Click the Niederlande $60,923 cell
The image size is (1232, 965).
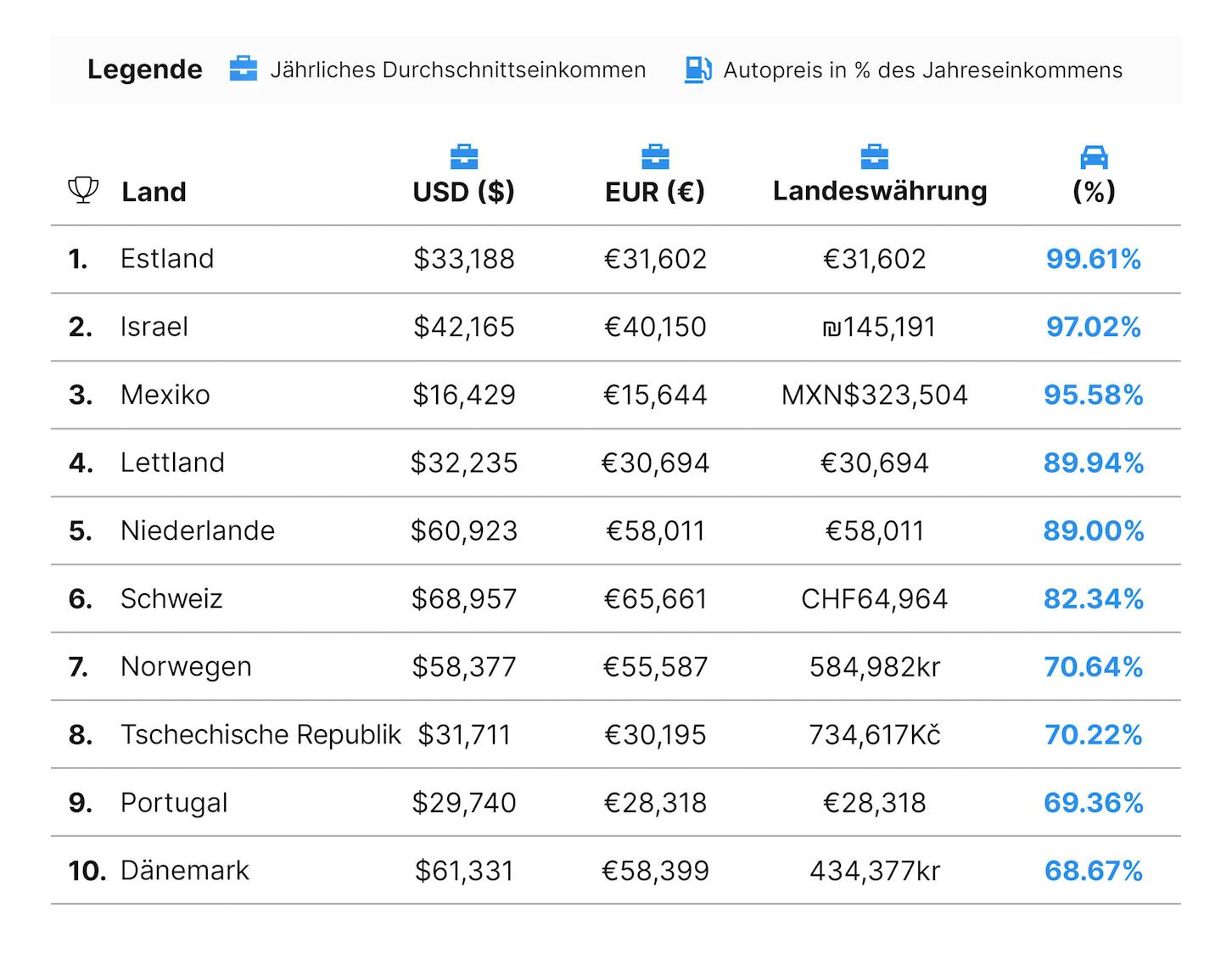click(x=464, y=530)
